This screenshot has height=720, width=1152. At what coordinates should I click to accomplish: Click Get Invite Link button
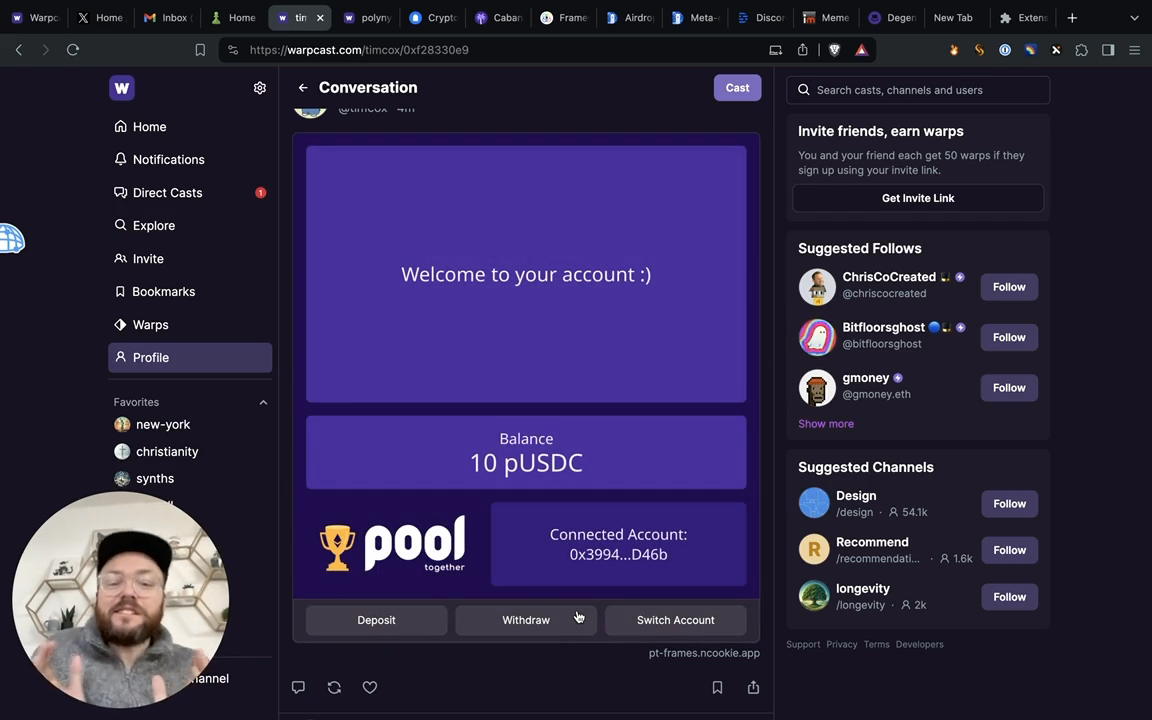[x=918, y=198]
